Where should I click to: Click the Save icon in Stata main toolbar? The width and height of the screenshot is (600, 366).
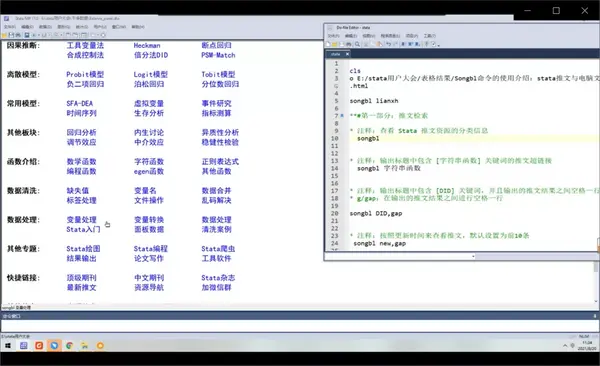coord(11,35)
